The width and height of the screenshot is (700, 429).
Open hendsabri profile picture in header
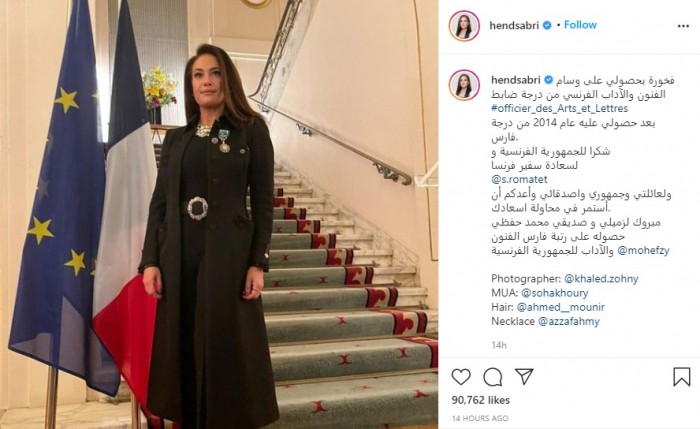tap(464, 26)
